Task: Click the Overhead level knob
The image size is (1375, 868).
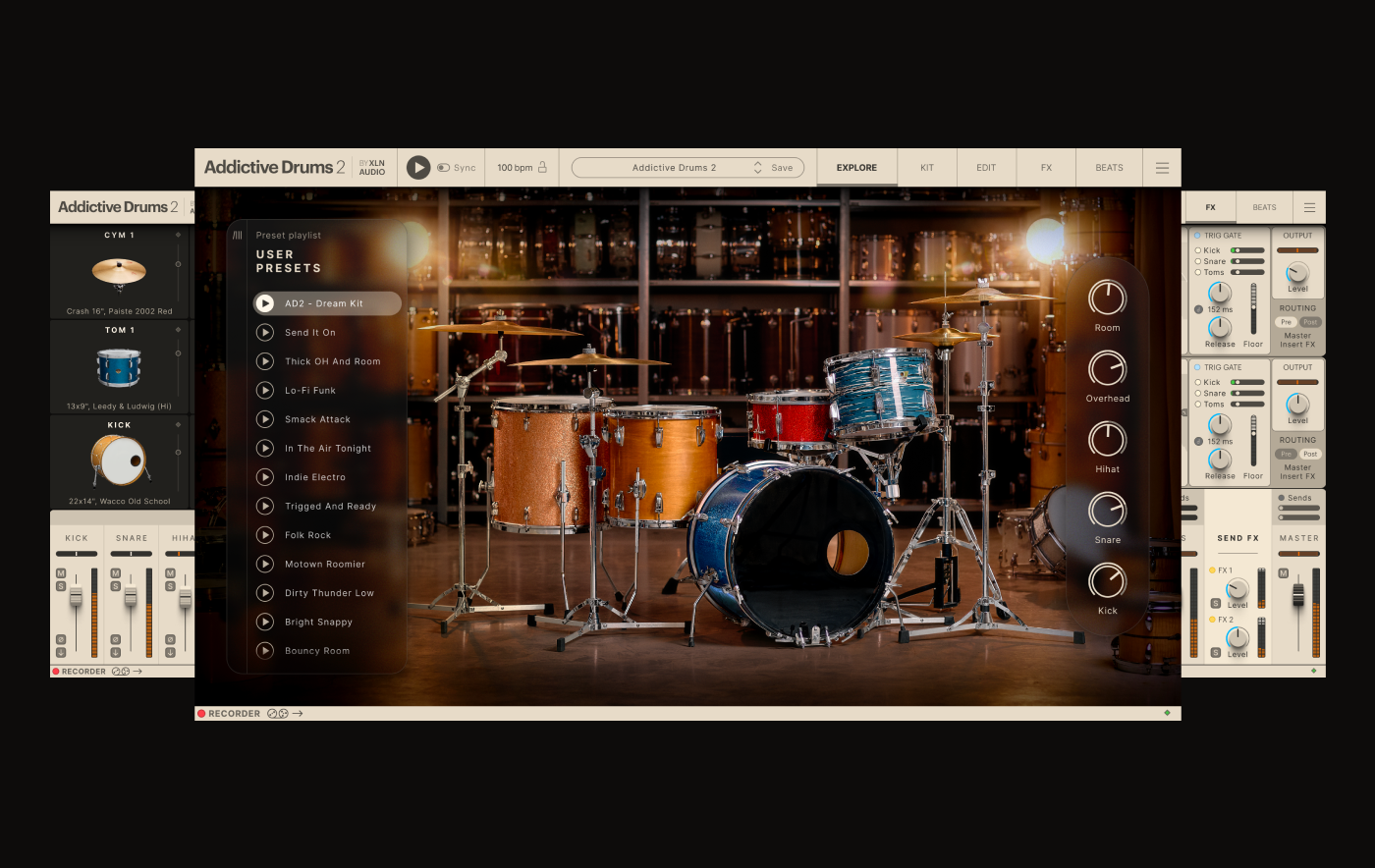Action: [1107, 368]
